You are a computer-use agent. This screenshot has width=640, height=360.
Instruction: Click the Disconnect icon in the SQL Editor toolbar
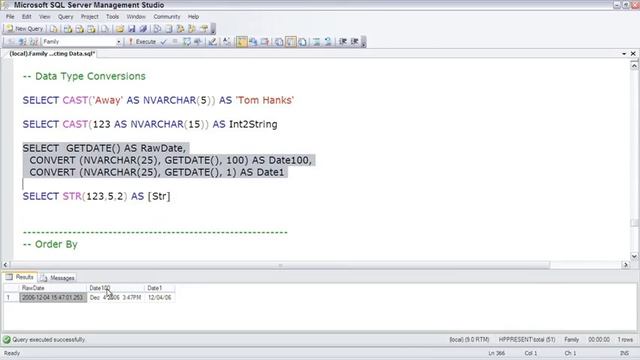[22, 42]
